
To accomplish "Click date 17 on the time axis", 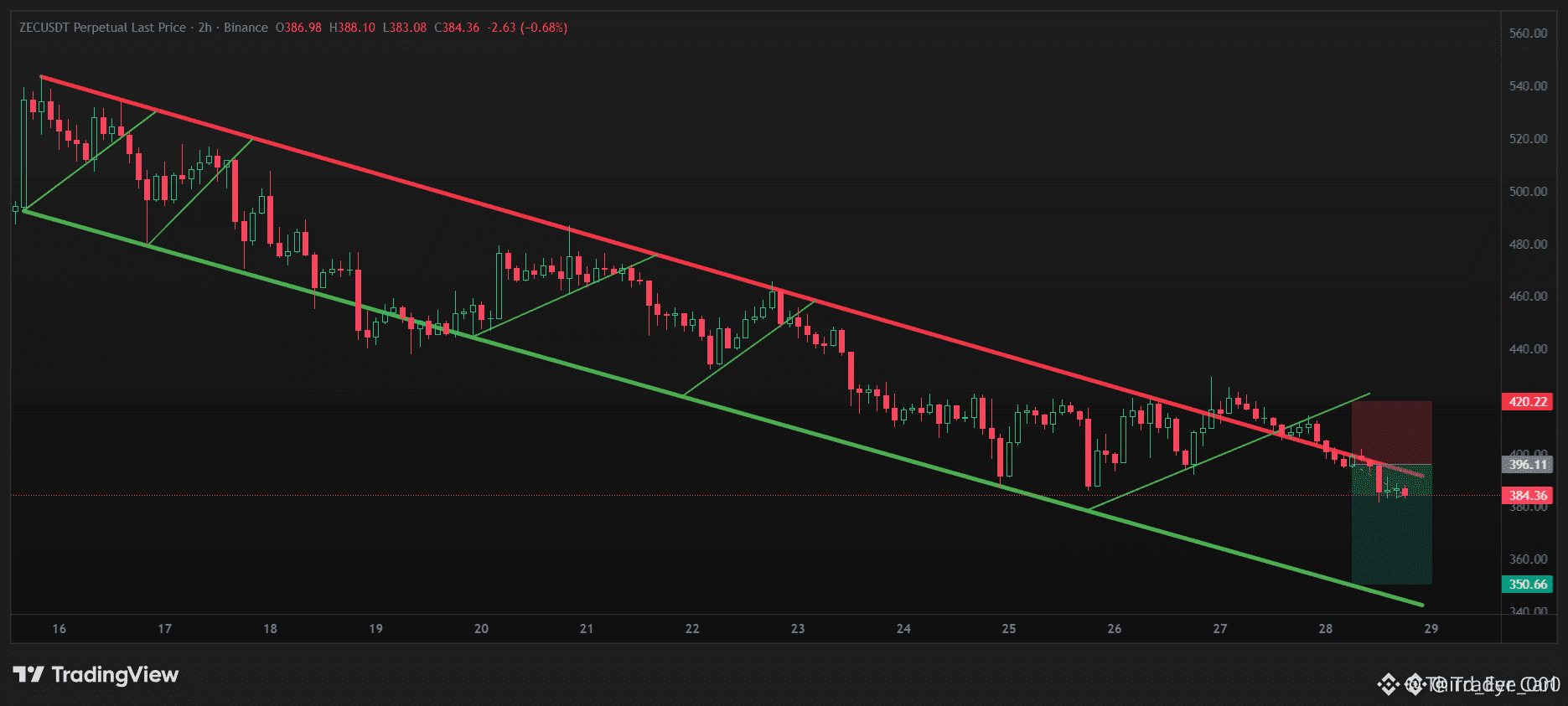I will pos(164,629).
